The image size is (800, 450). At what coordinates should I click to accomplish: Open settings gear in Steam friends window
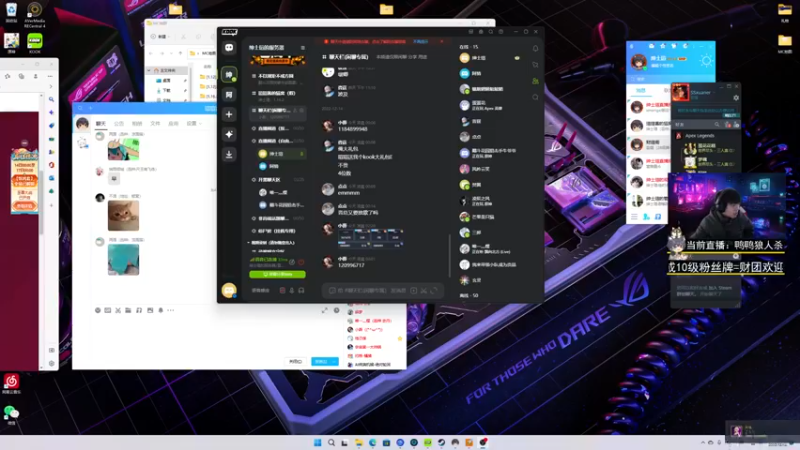pos(736,98)
